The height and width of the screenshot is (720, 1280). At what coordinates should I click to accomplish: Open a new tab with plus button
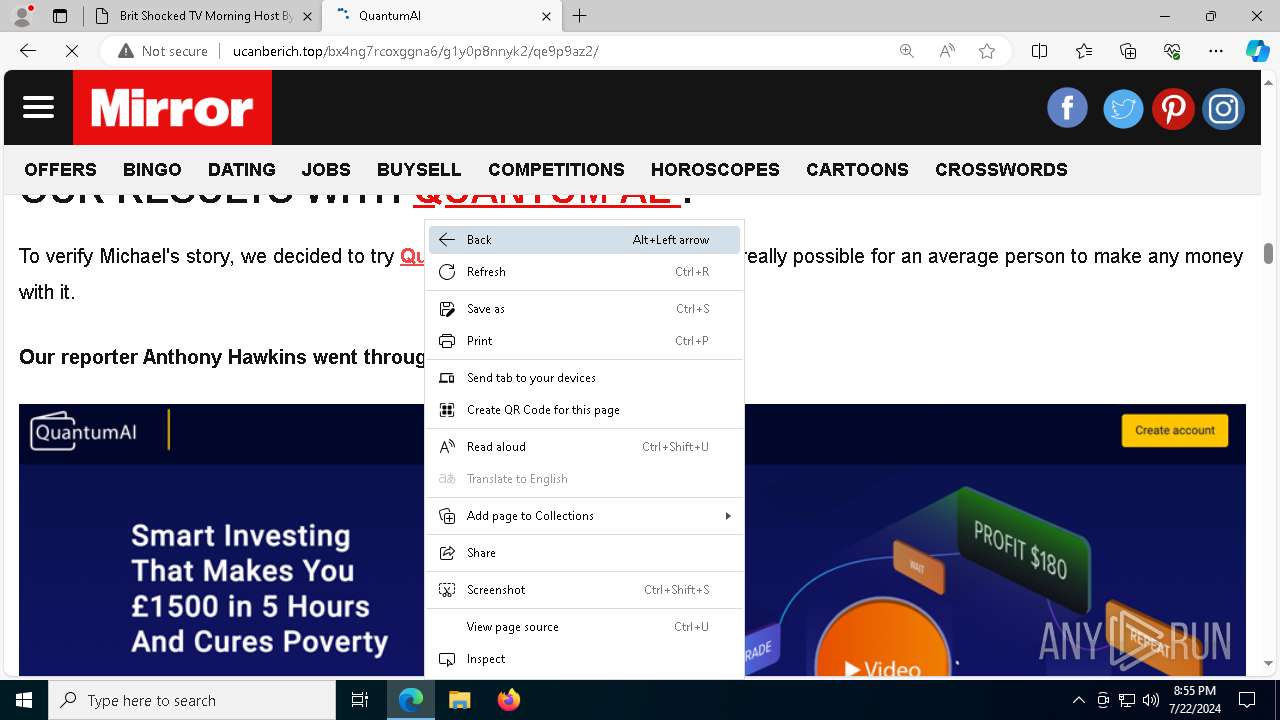(x=580, y=16)
